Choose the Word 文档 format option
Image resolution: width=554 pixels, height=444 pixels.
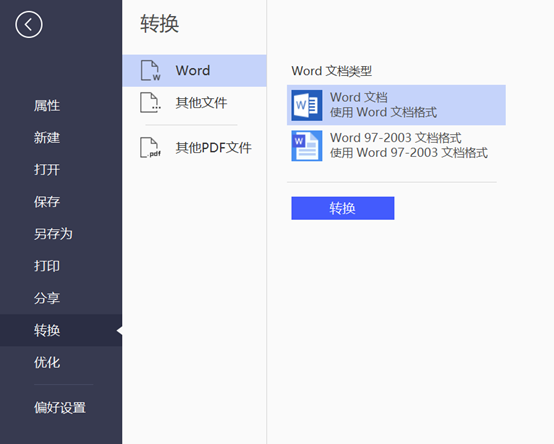(x=396, y=105)
